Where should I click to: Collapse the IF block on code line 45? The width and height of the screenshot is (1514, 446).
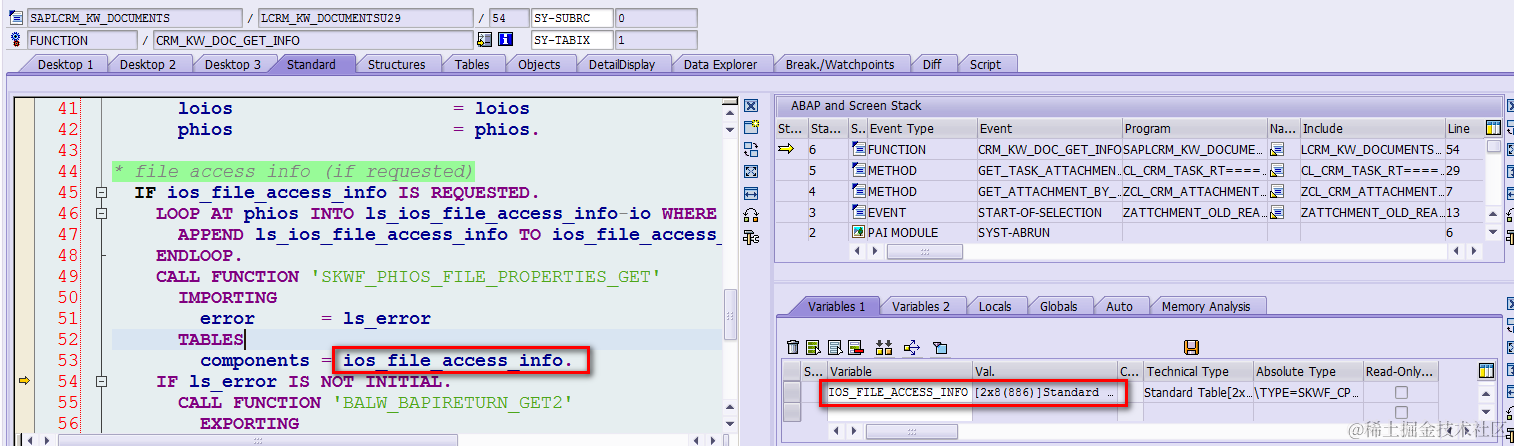point(100,192)
